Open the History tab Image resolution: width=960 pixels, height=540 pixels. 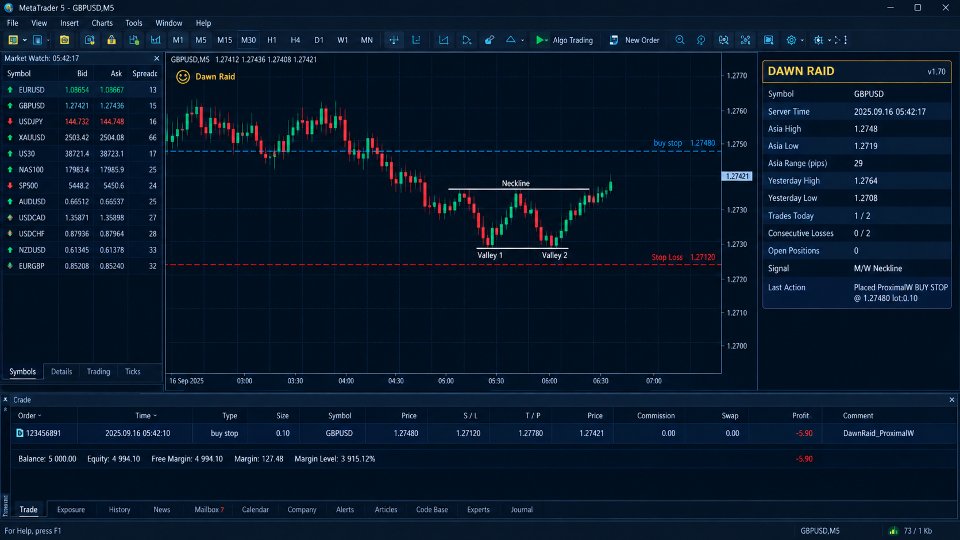coord(119,509)
